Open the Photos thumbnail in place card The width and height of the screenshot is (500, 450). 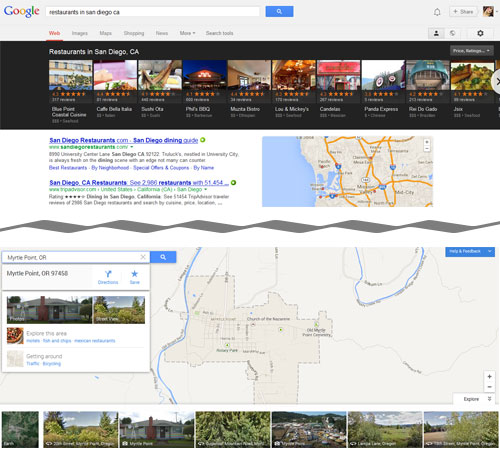click(x=49, y=310)
